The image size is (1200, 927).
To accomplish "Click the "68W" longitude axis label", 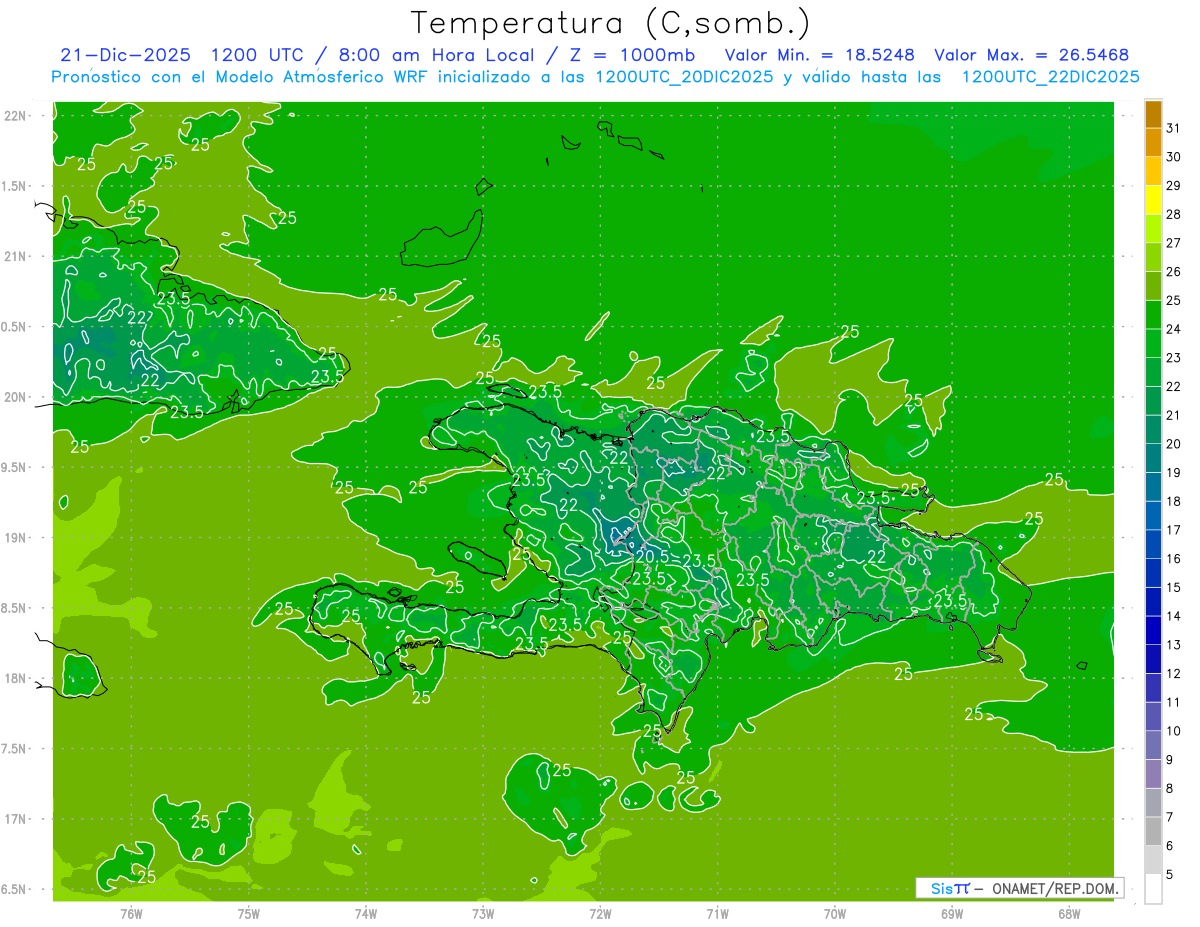I will click(1069, 913).
